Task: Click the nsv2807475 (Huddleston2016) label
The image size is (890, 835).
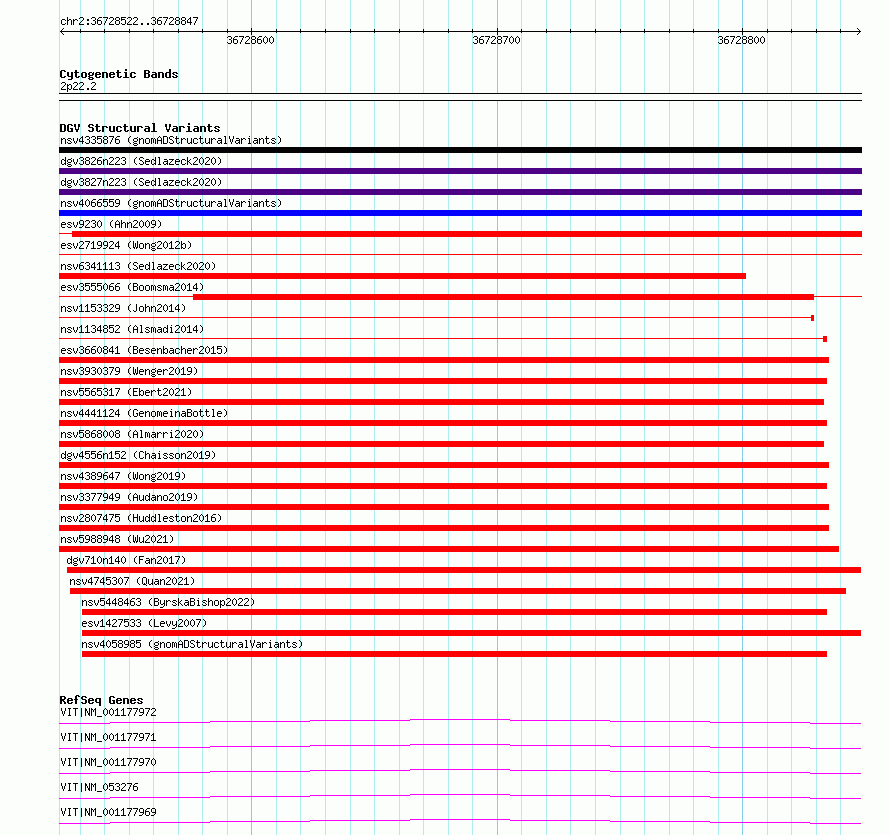Action: pyautogui.click(x=141, y=518)
